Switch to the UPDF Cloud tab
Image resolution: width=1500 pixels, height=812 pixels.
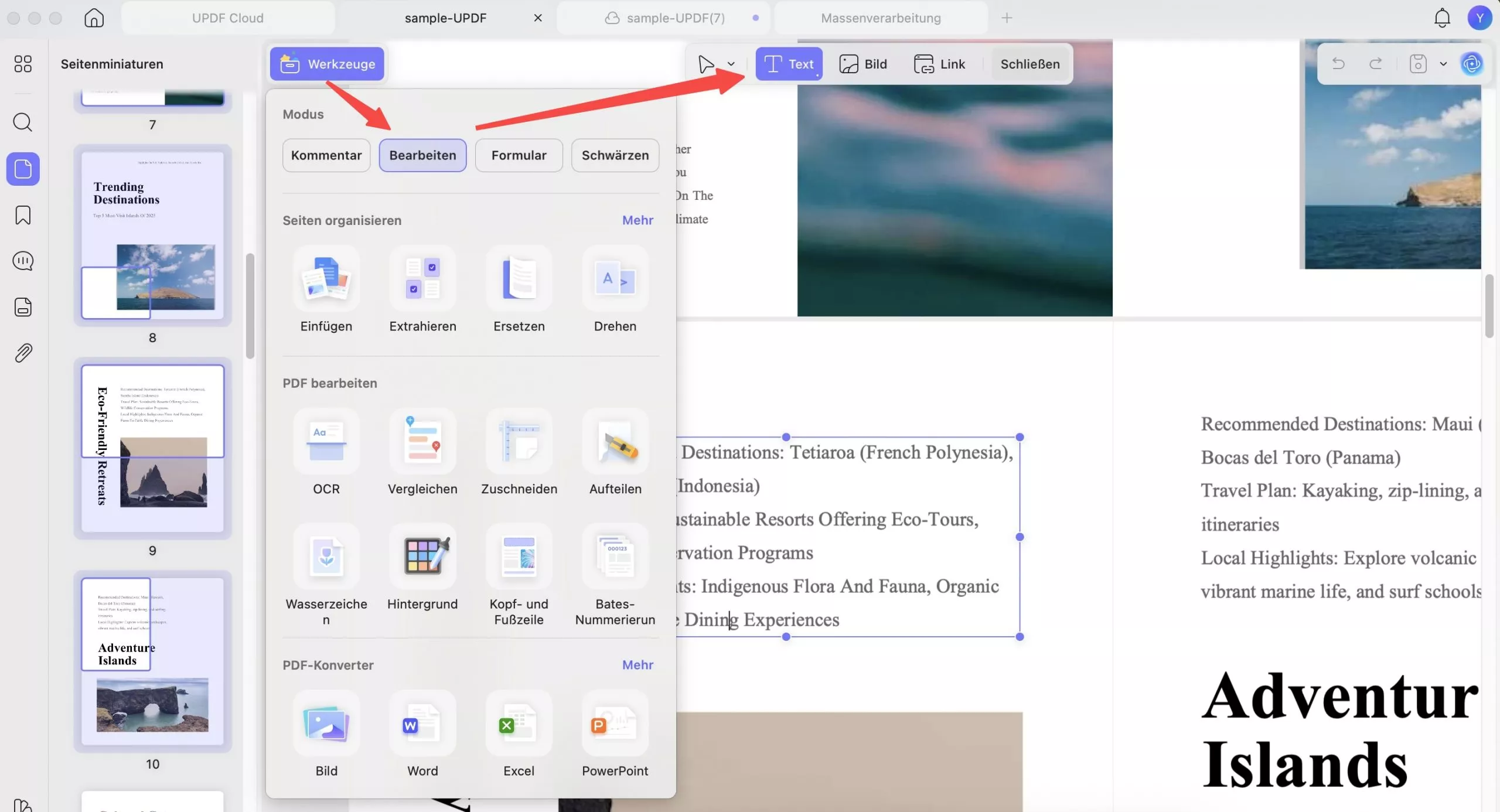tap(228, 18)
